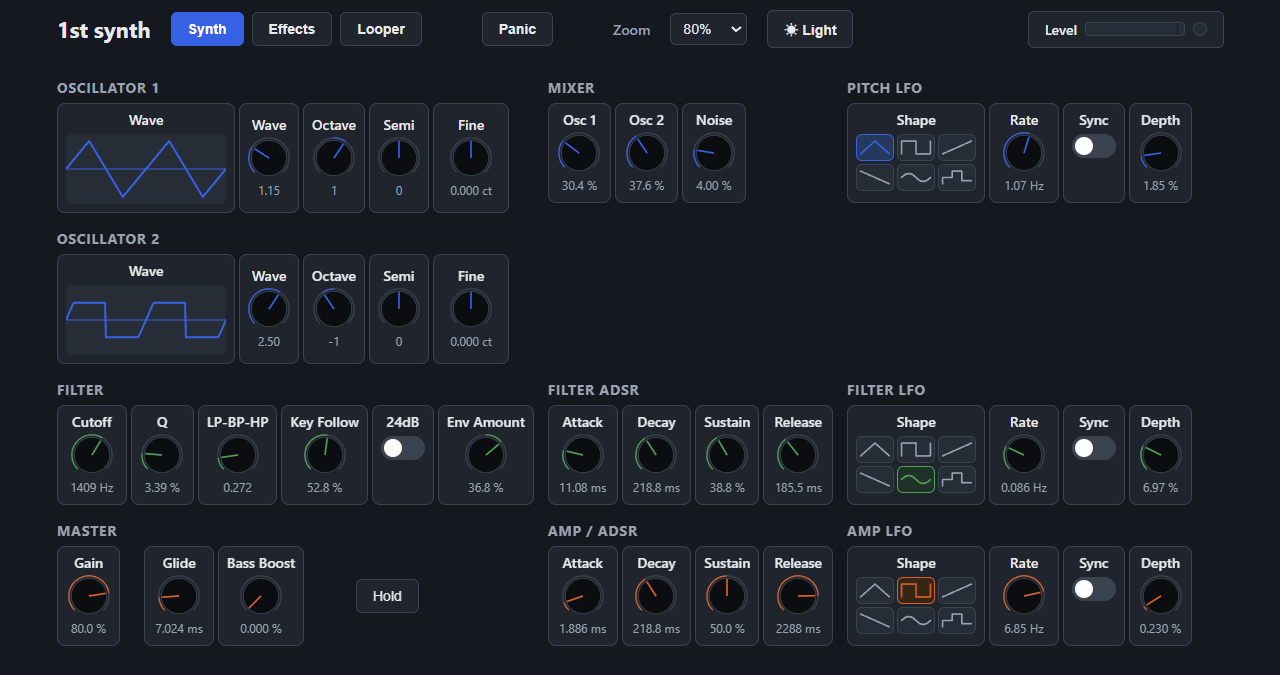Toggle Amp LFO Sync switch

1094,589
